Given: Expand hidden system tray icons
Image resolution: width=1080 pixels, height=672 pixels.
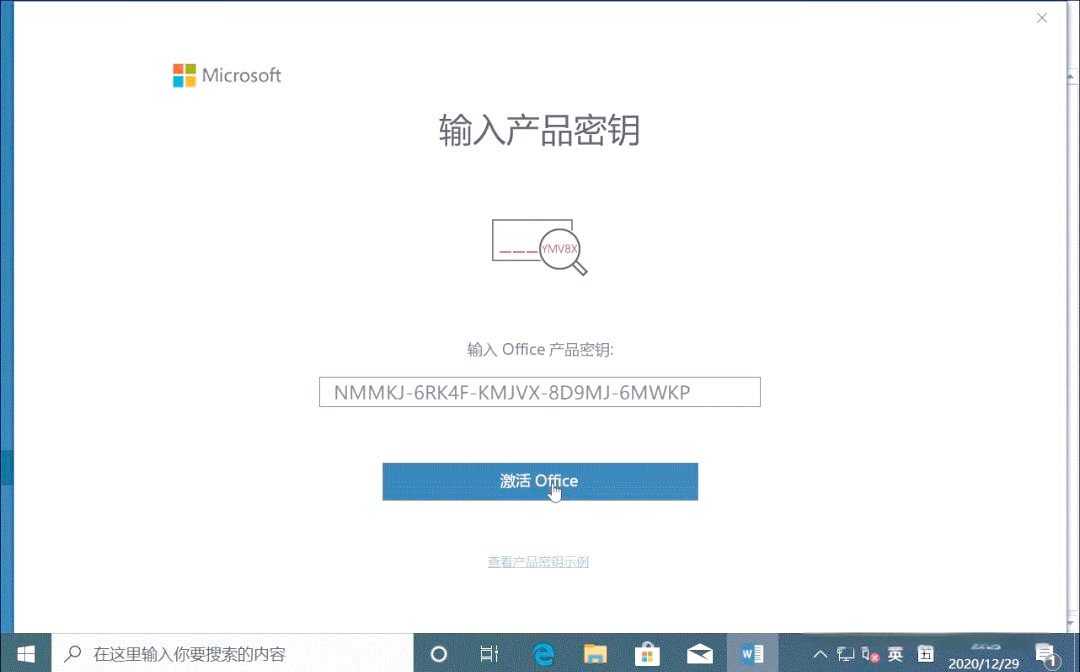Looking at the screenshot, I should pos(820,654).
